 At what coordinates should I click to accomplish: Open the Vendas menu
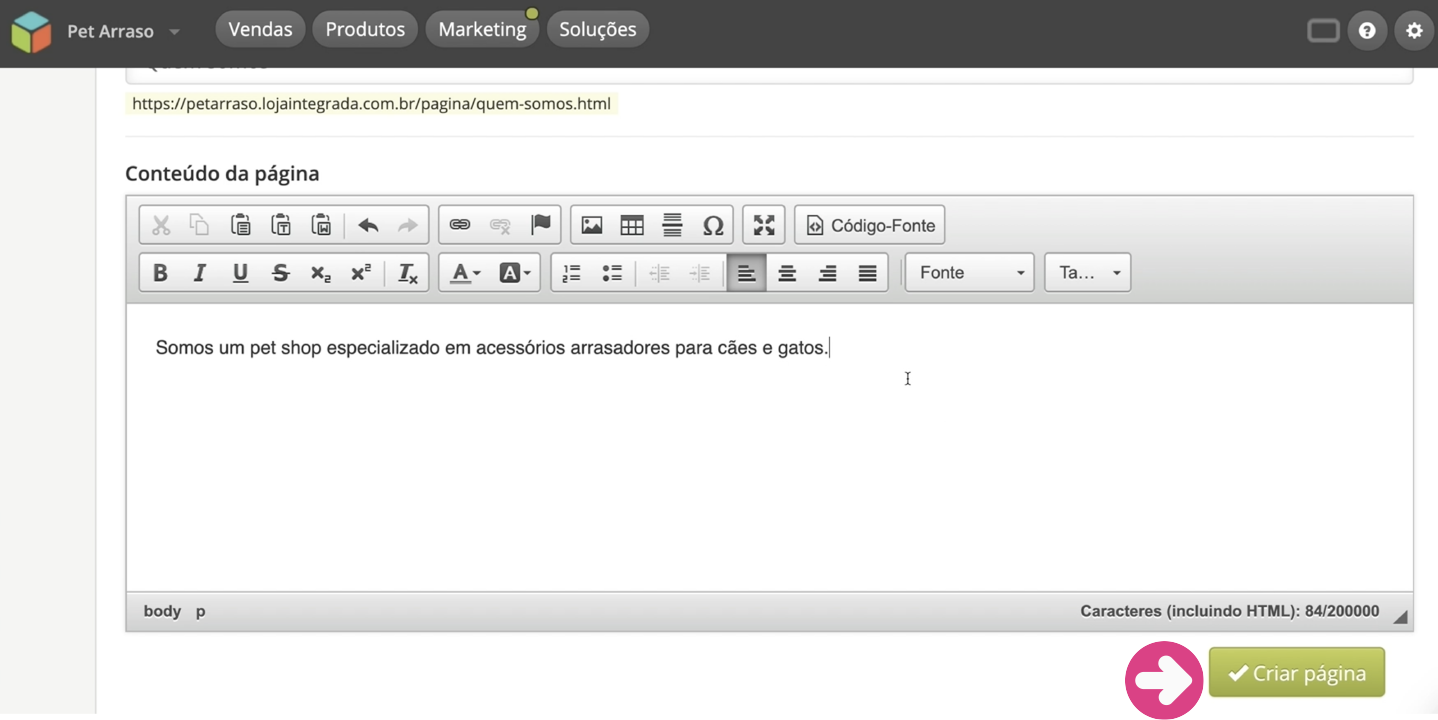(260, 29)
